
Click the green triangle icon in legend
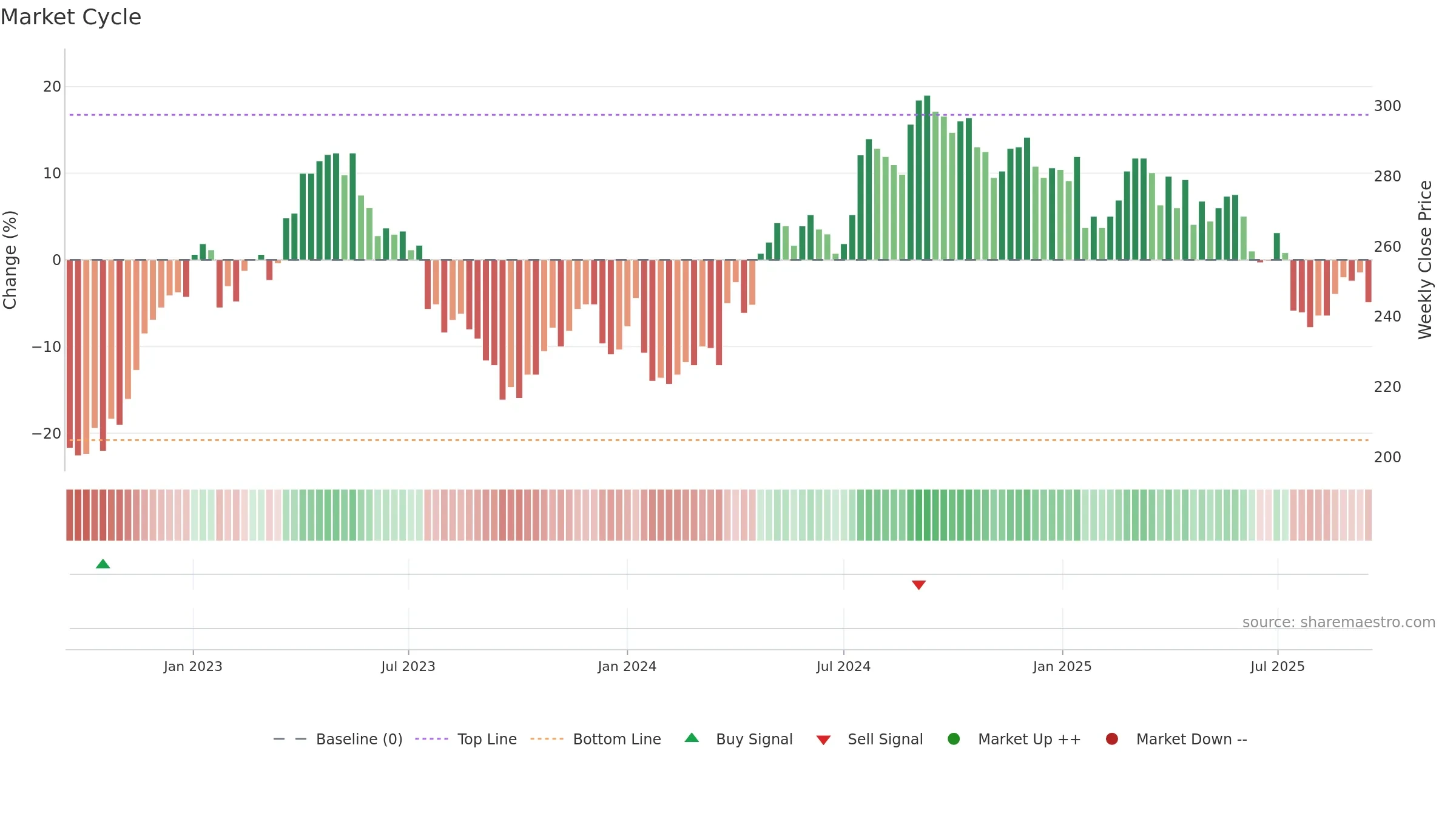pos(692,738)
